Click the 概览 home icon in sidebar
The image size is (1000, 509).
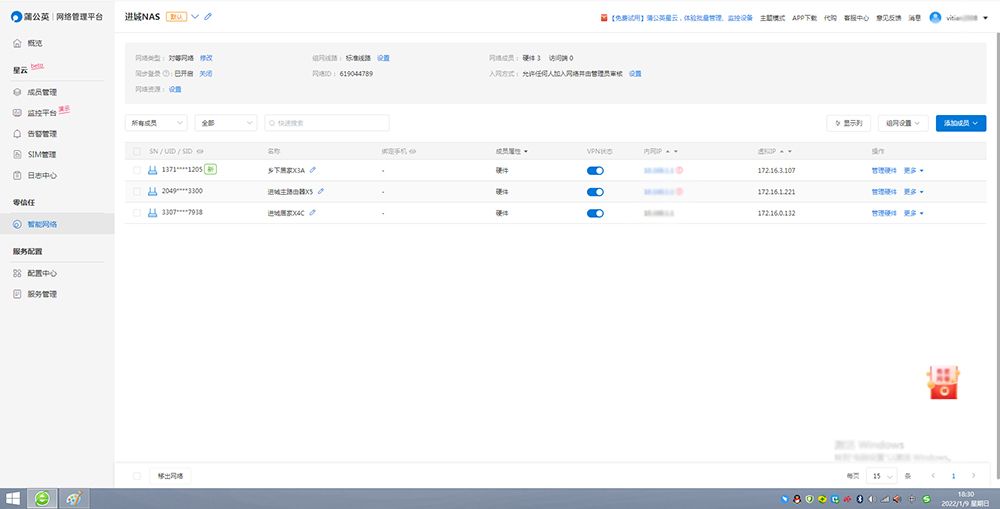click(x=17, y=44)
